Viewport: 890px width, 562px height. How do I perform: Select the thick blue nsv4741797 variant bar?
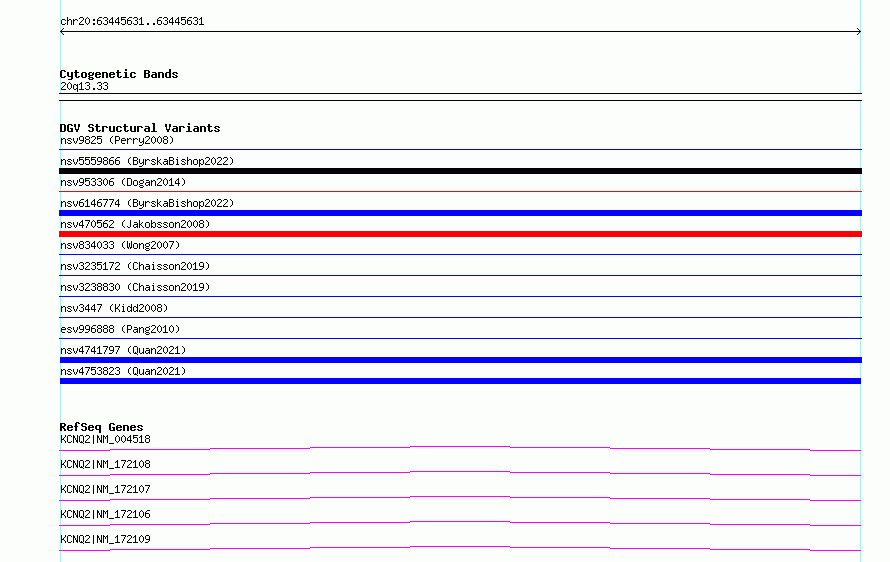click(460, 360)
